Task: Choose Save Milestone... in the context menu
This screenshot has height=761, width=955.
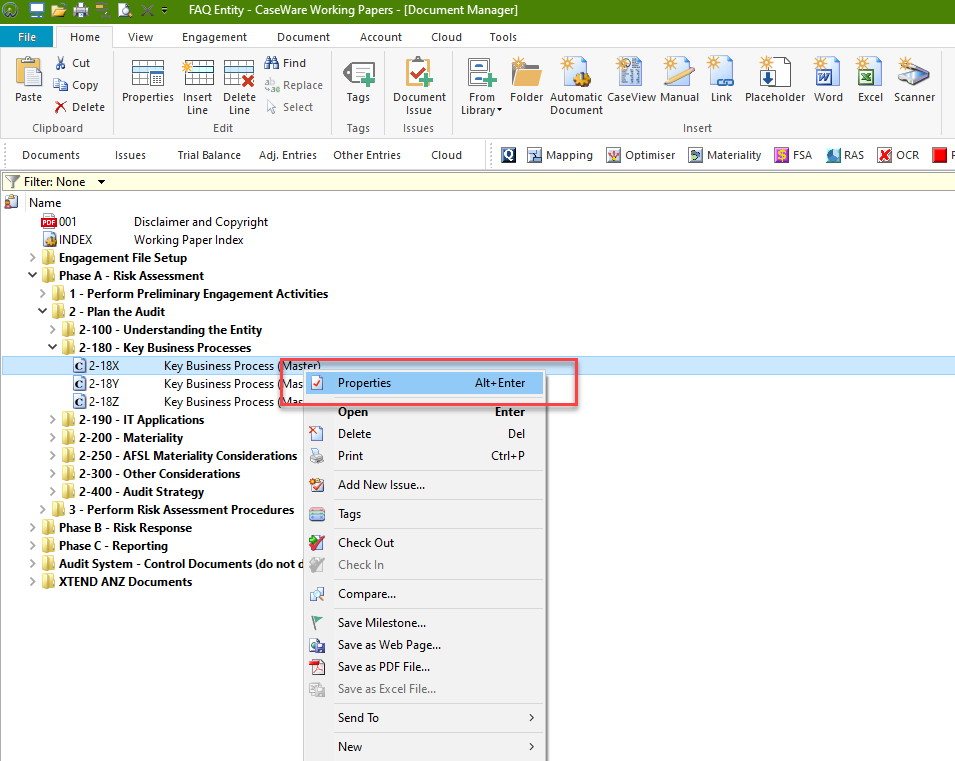Action: pyautogui.click(x=425, y=623)
